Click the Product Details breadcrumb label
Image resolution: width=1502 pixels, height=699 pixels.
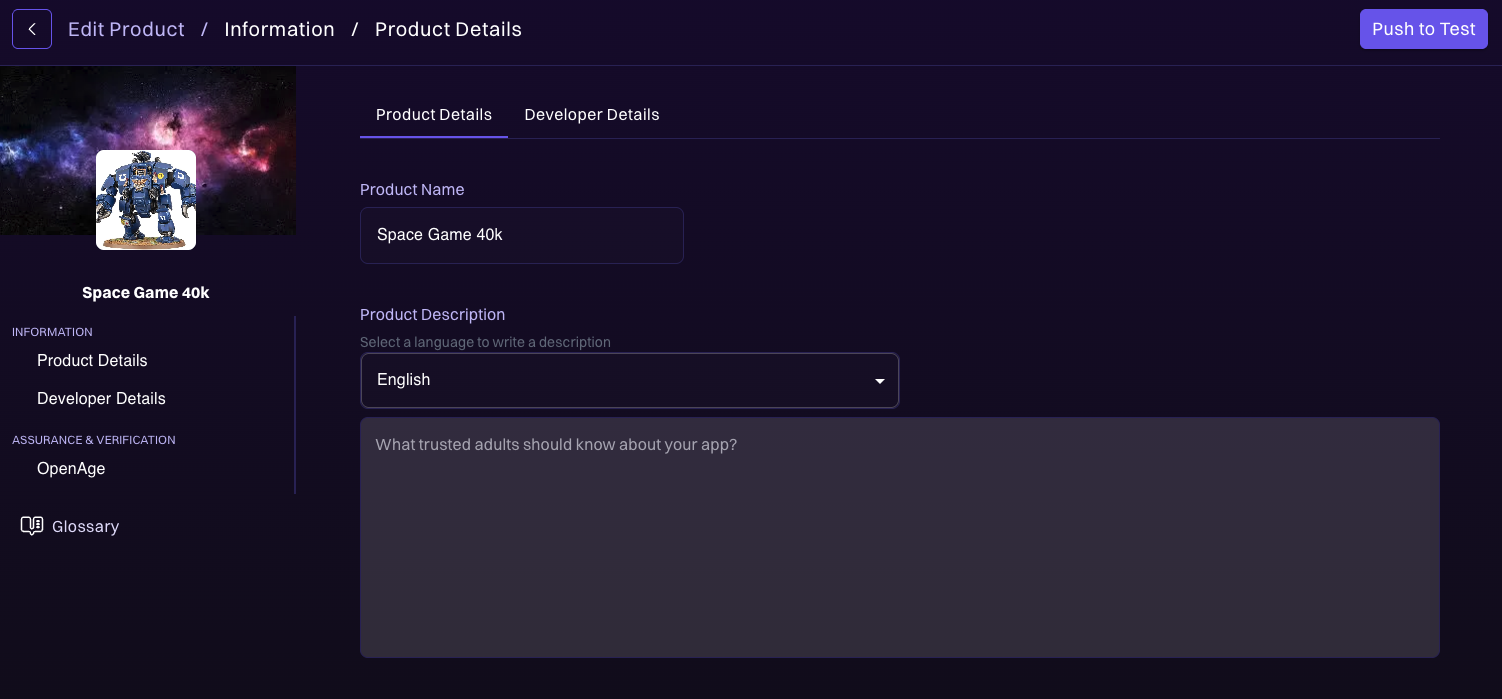(x=448, y=29)
